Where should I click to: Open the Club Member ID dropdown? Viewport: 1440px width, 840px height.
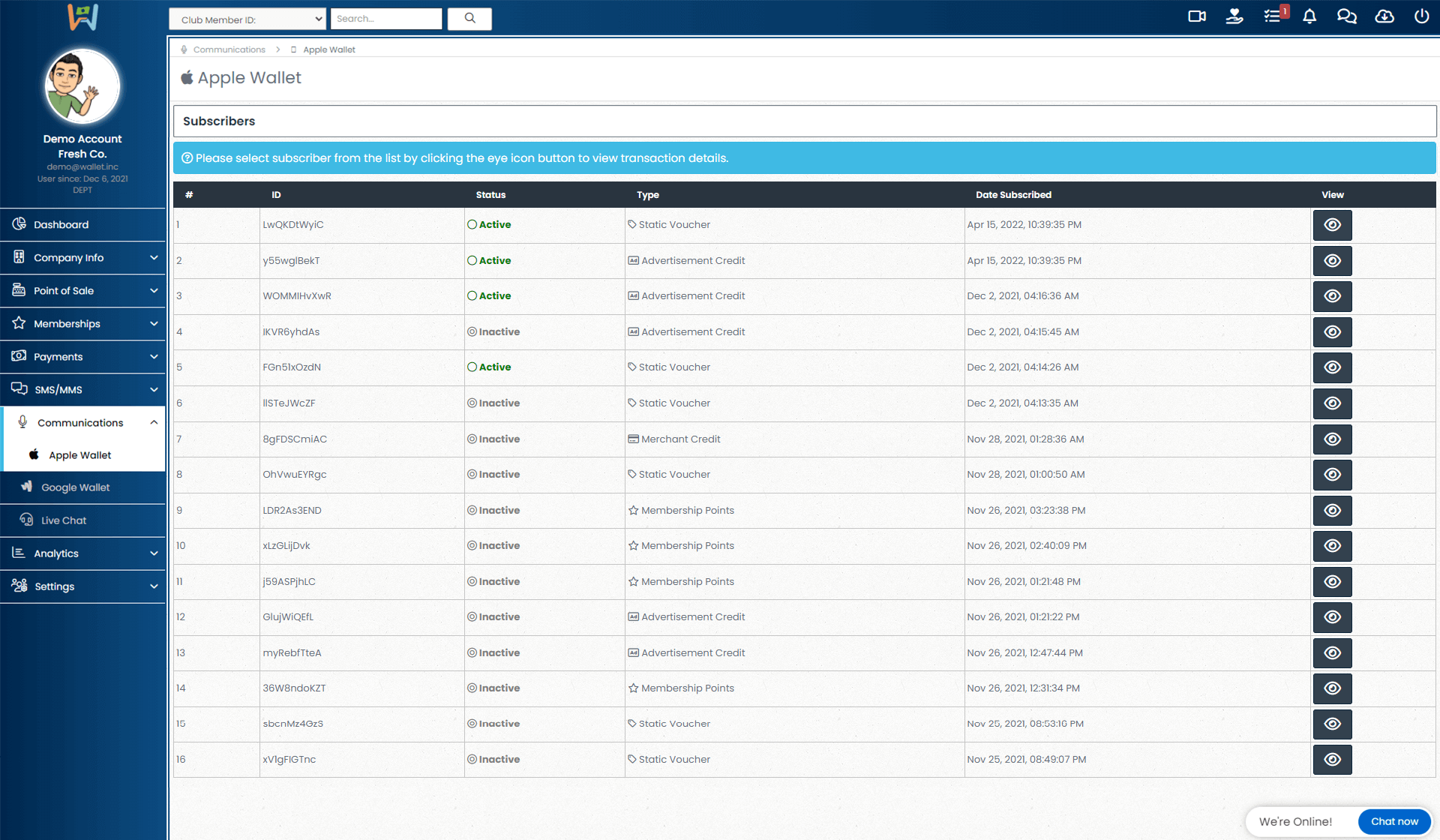pos(247,19)
